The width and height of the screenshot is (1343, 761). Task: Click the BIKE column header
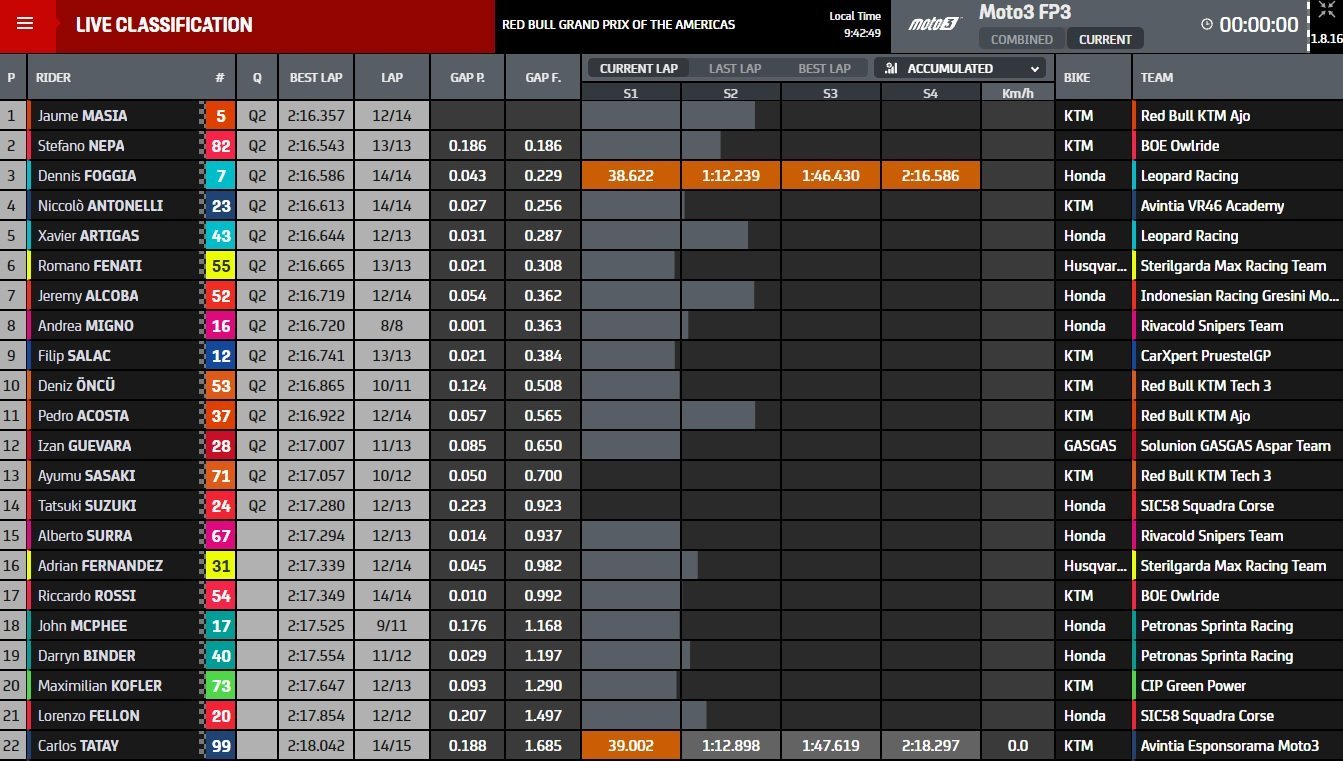(x=1077, y=77)
